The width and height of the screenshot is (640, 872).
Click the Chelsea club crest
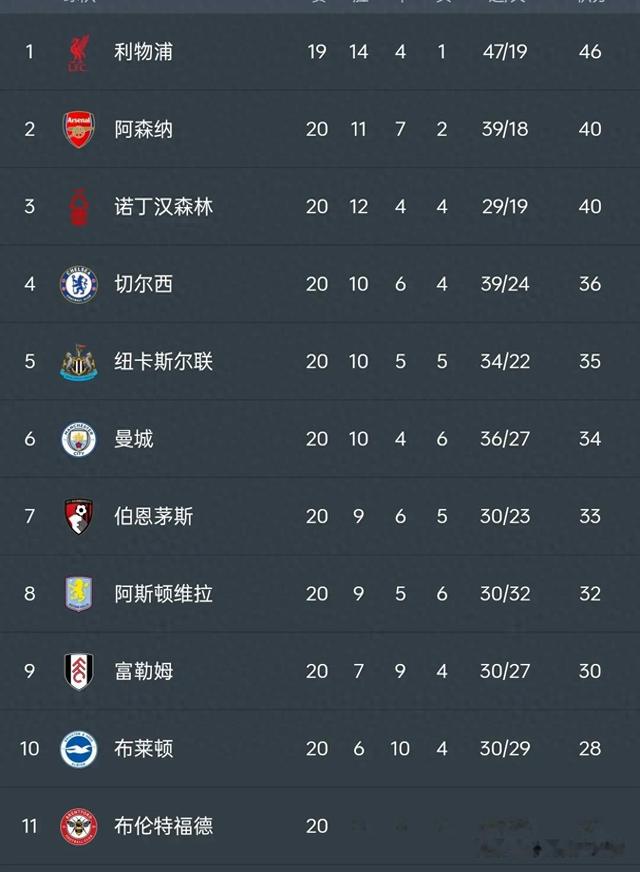tap(79, 284)
